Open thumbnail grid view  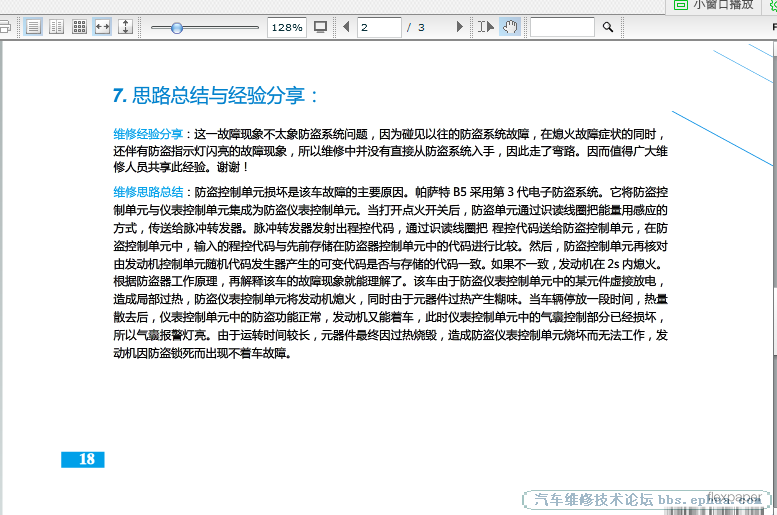point(79,27)
